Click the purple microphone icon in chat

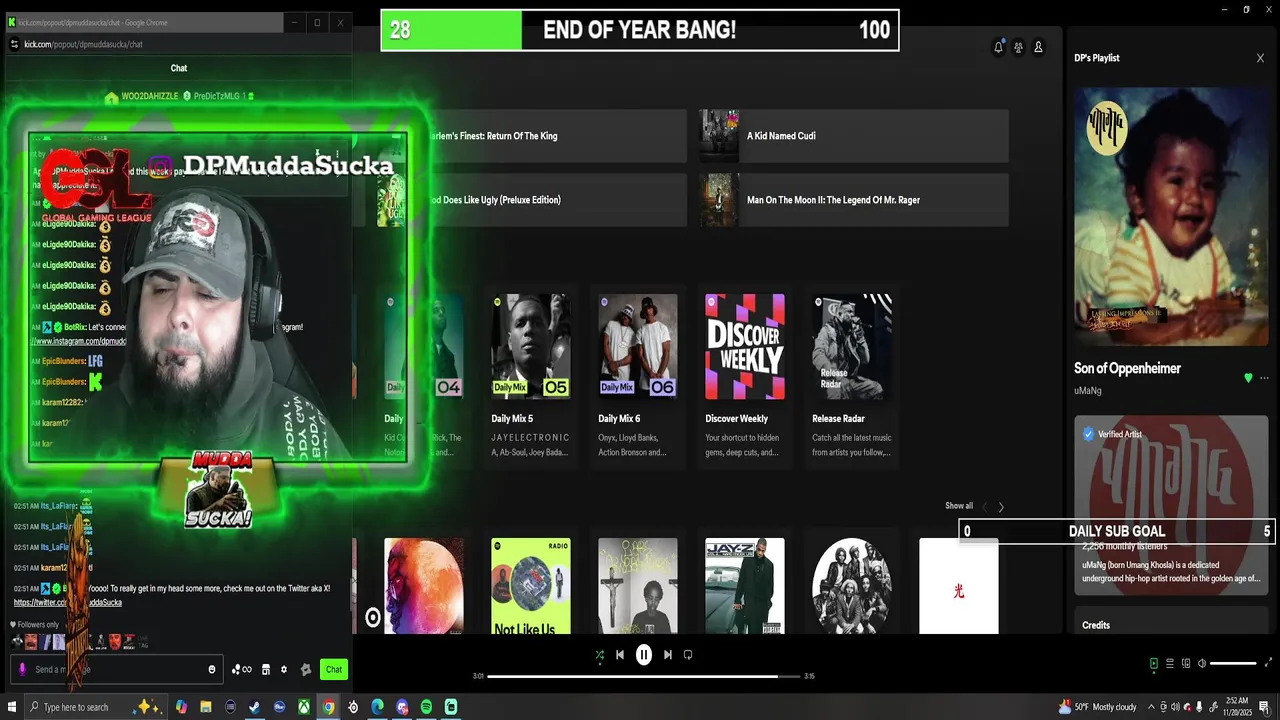pyautogui.click(x=22, y=669)
